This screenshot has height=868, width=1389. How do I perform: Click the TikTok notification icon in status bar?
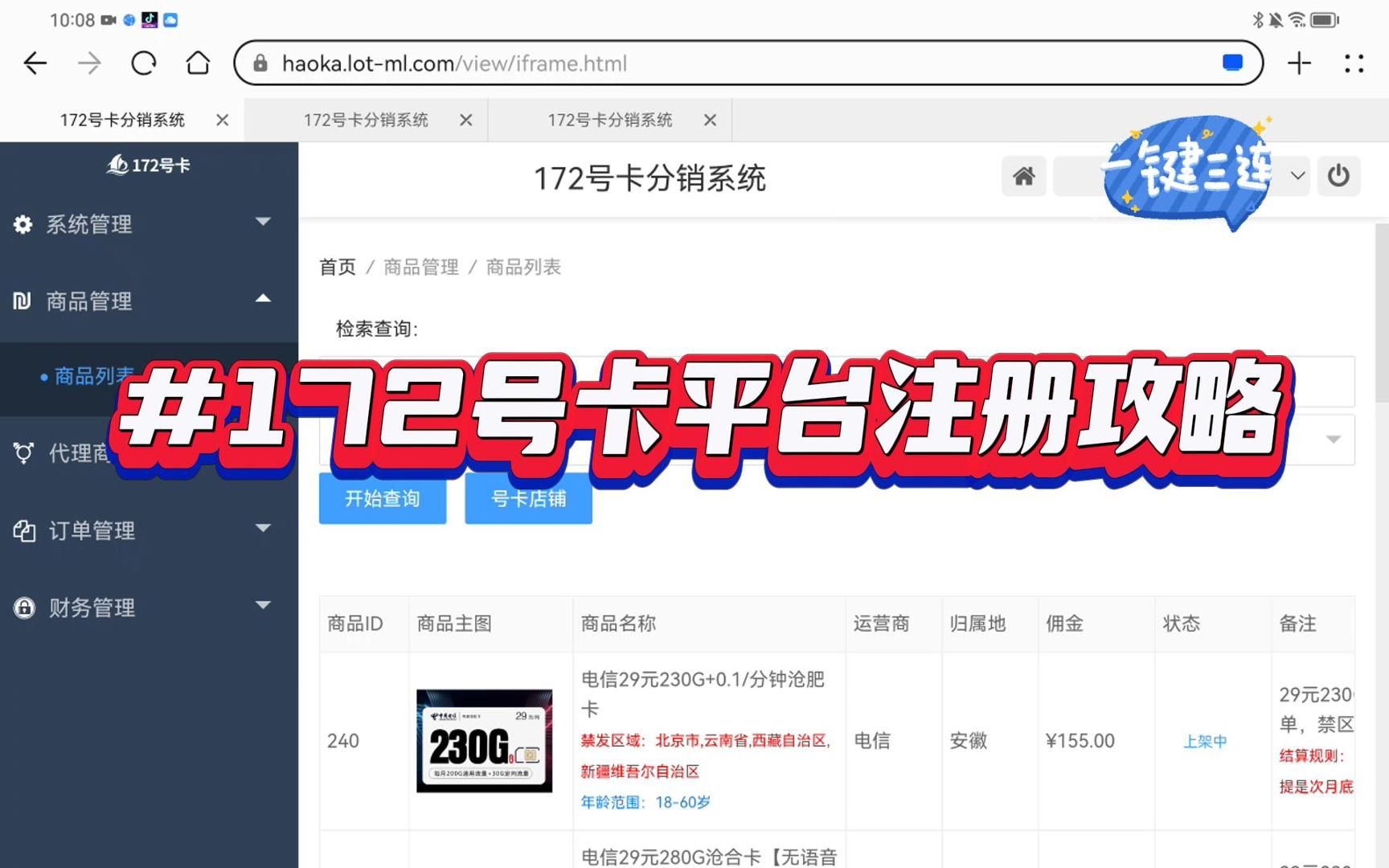click(x=150, y=20)
